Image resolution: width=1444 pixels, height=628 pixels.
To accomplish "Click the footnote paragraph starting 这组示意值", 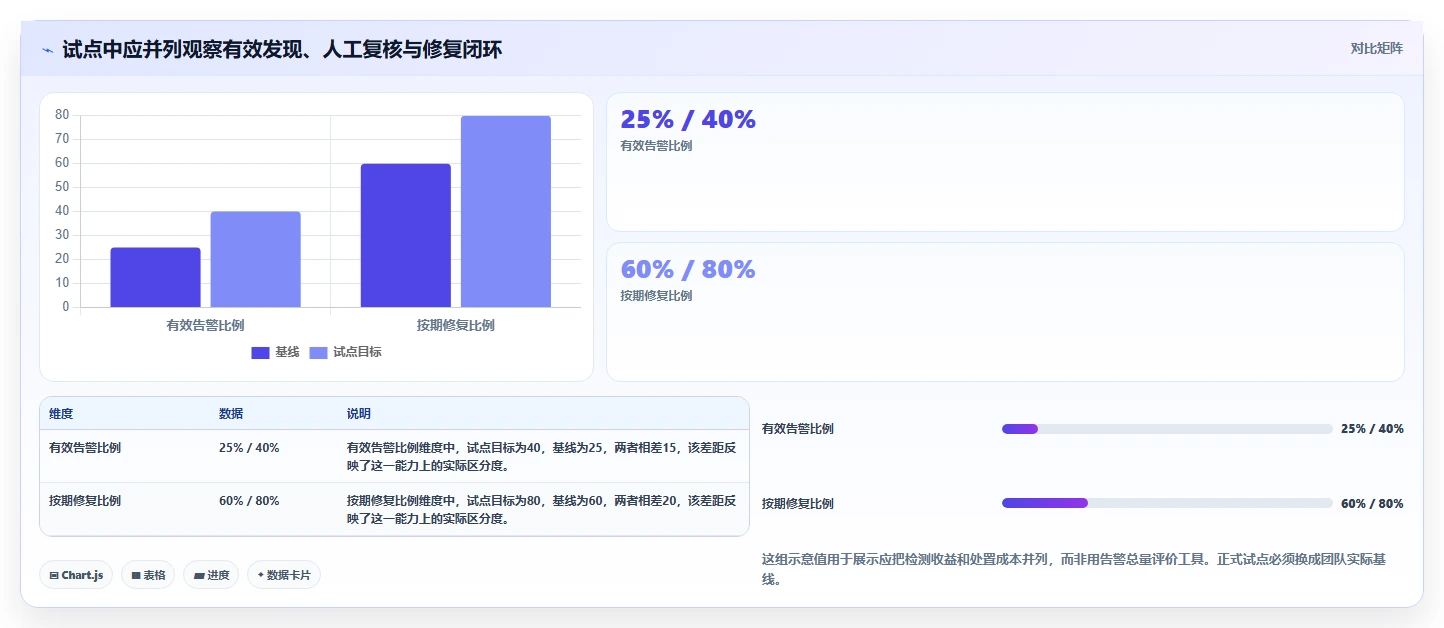I will [x=1074, y=569].
